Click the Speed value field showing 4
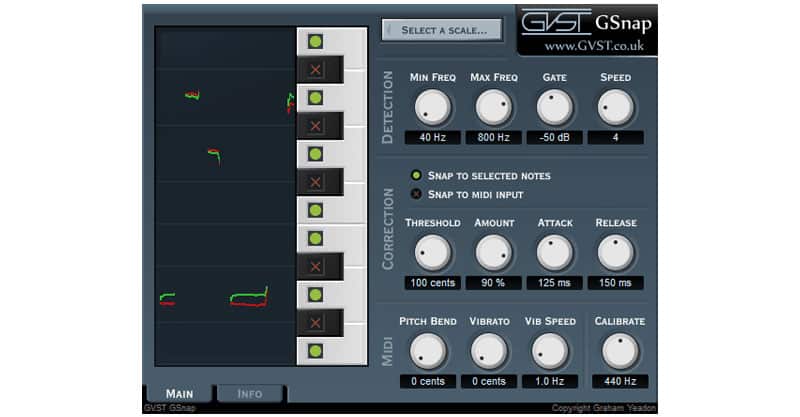The image size is (800, 417). click(x=615, y=137)
